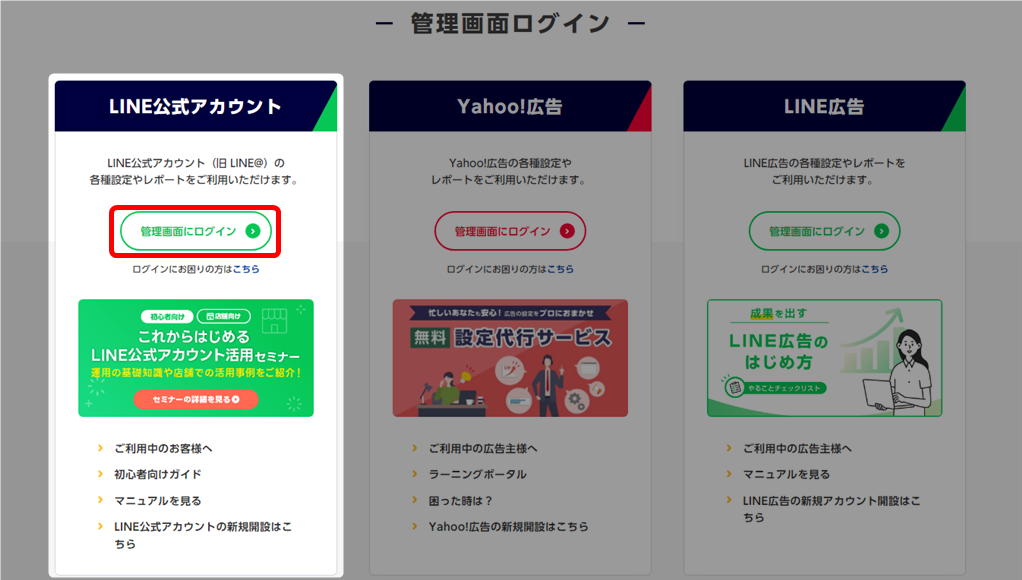
Task: Click the 初心者向け tag on the seminar banner
Action: tap(168, 316)
